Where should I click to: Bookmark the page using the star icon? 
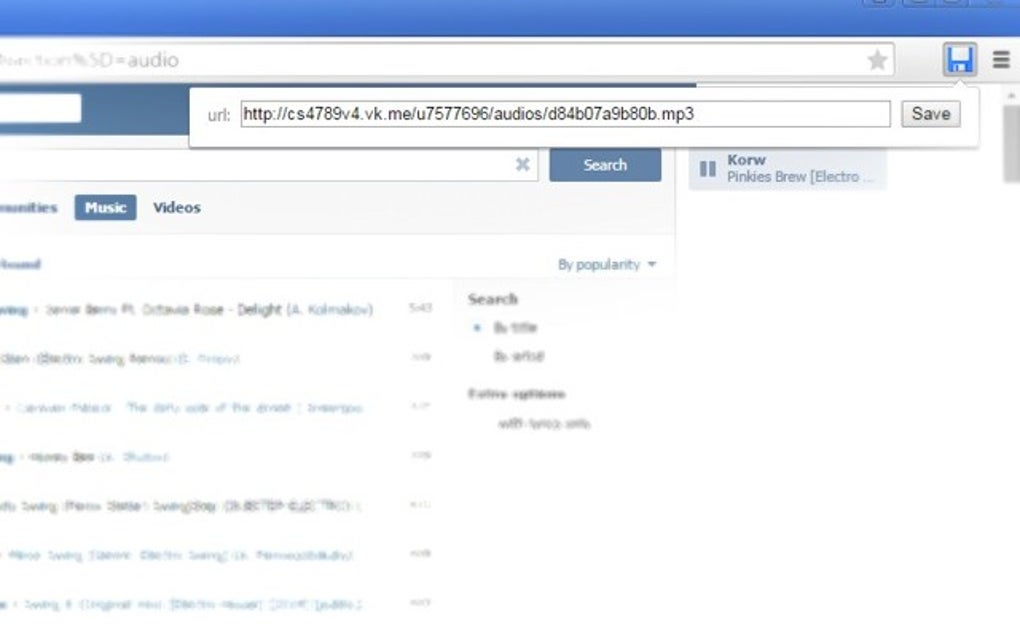tap(877, 59)
